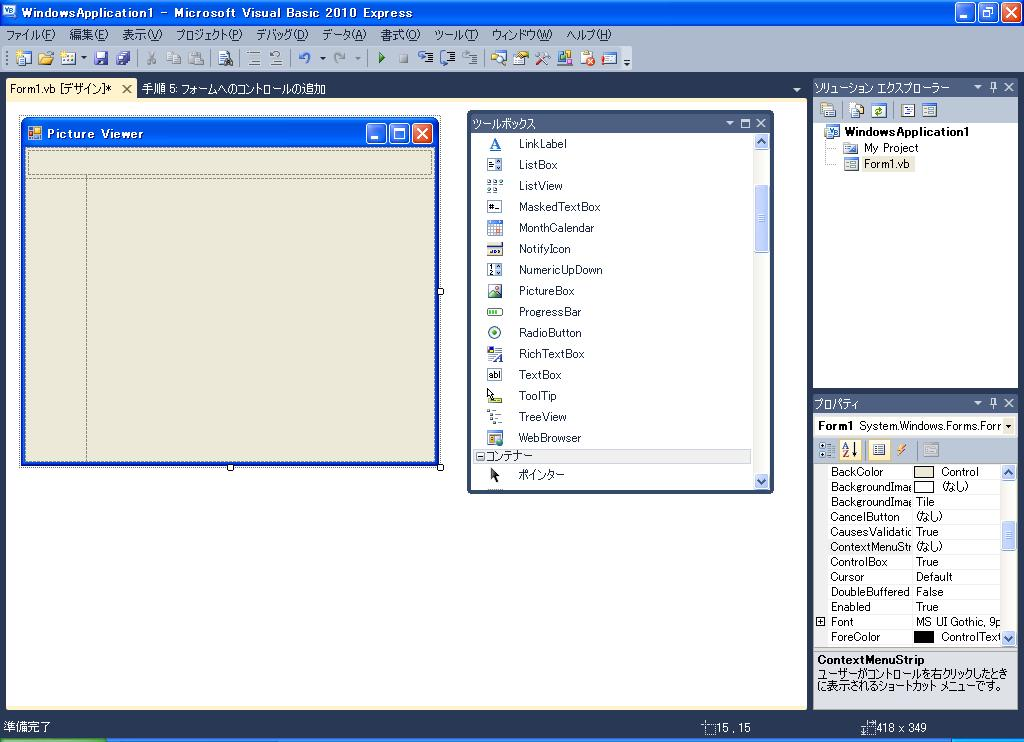Image resolution: width=1024 pixels, height=742 pixels.
Task: Open the Project (プロジェクト) menu
Action: [x=208, y=35]
